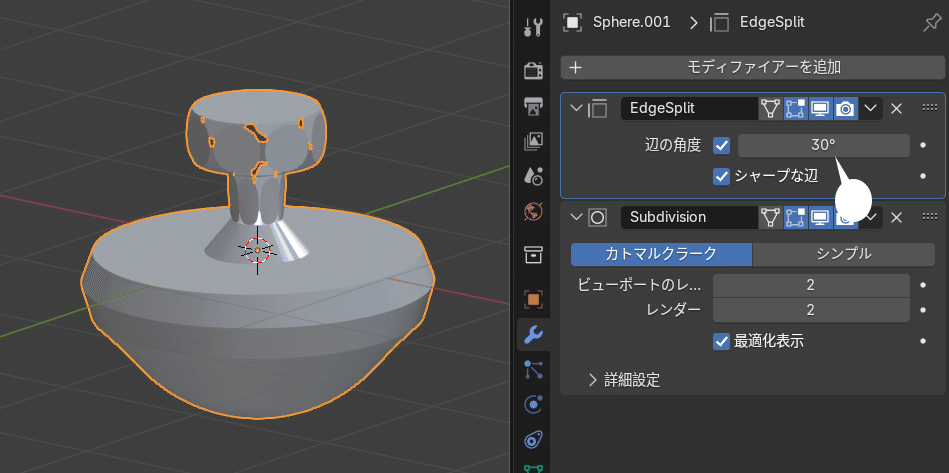
Task: Animate the 最適化表示 property dot
Action: (x=923, y=341)
